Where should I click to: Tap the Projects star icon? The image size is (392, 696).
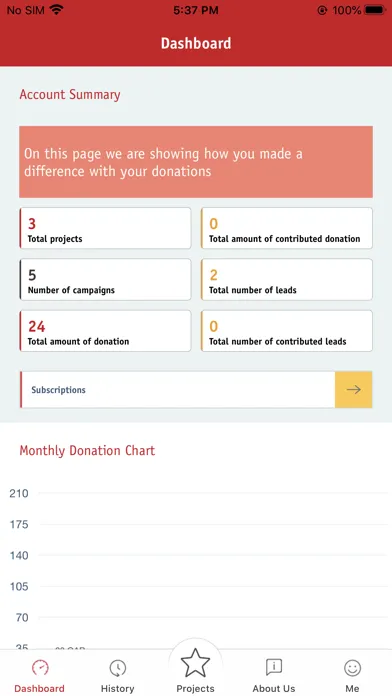pos(195,663)
